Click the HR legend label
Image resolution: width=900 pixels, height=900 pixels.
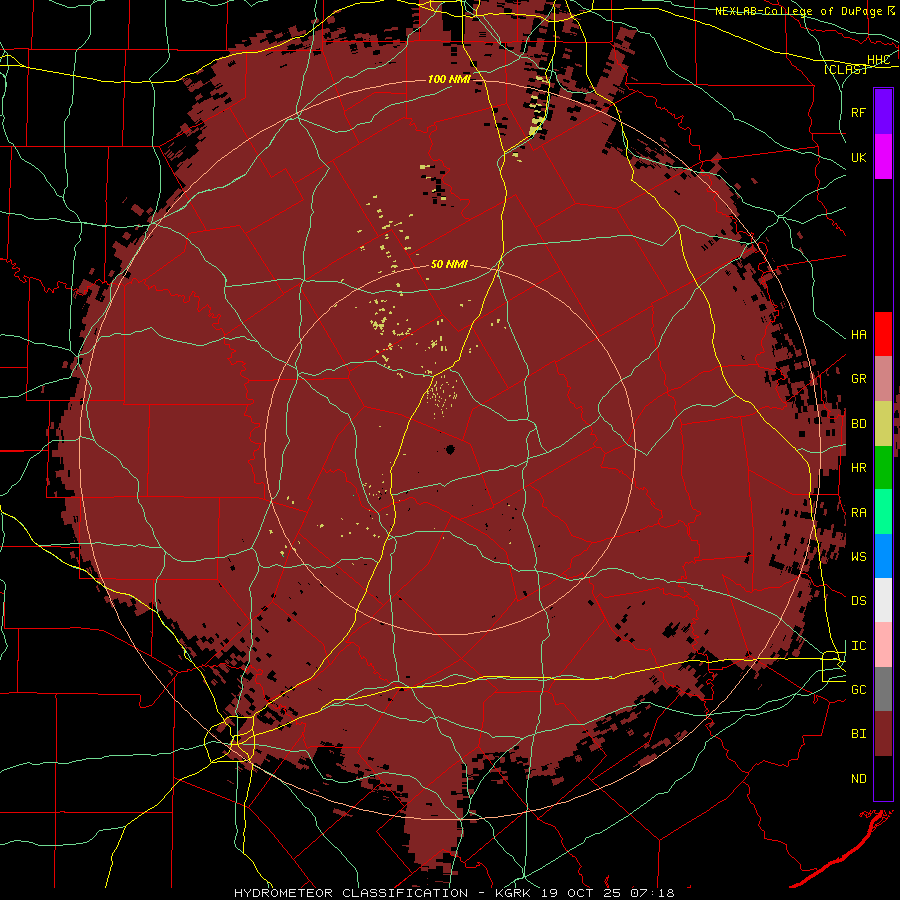(858, 468)
